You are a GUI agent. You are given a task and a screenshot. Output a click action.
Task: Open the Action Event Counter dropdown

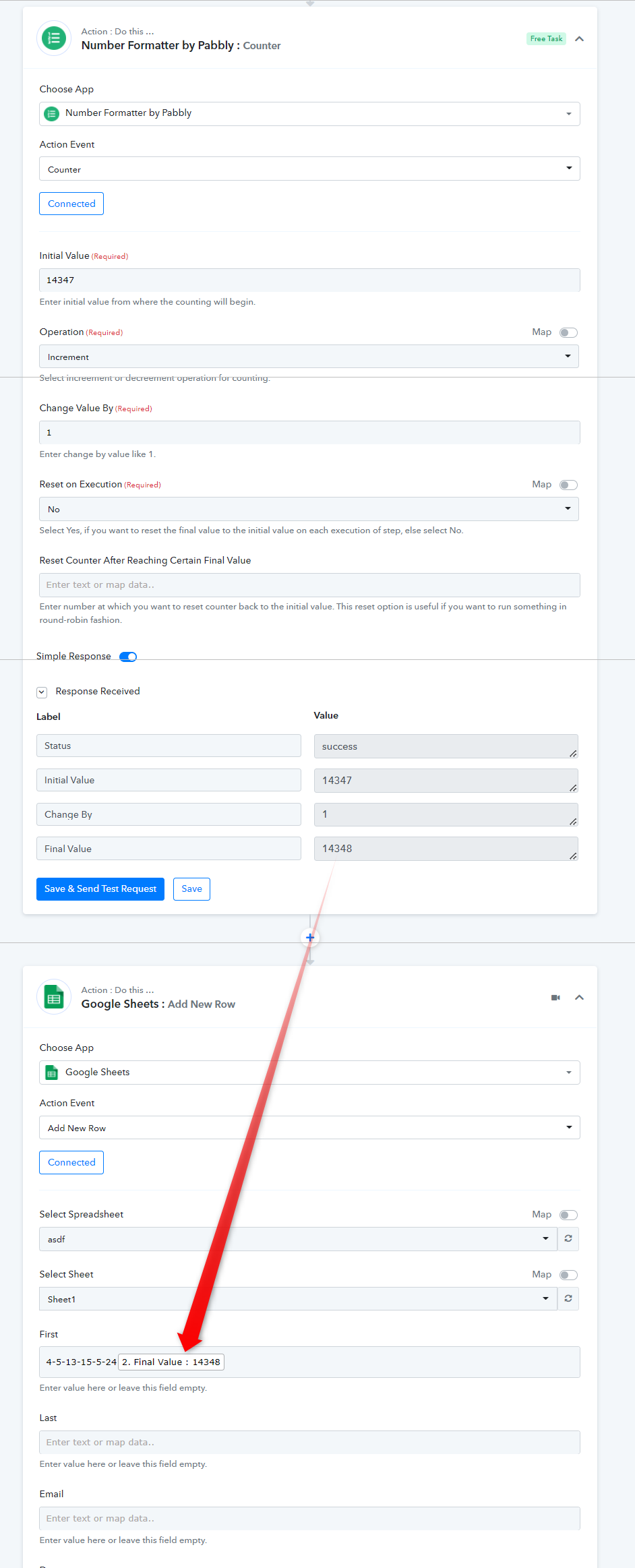[309, 169]
